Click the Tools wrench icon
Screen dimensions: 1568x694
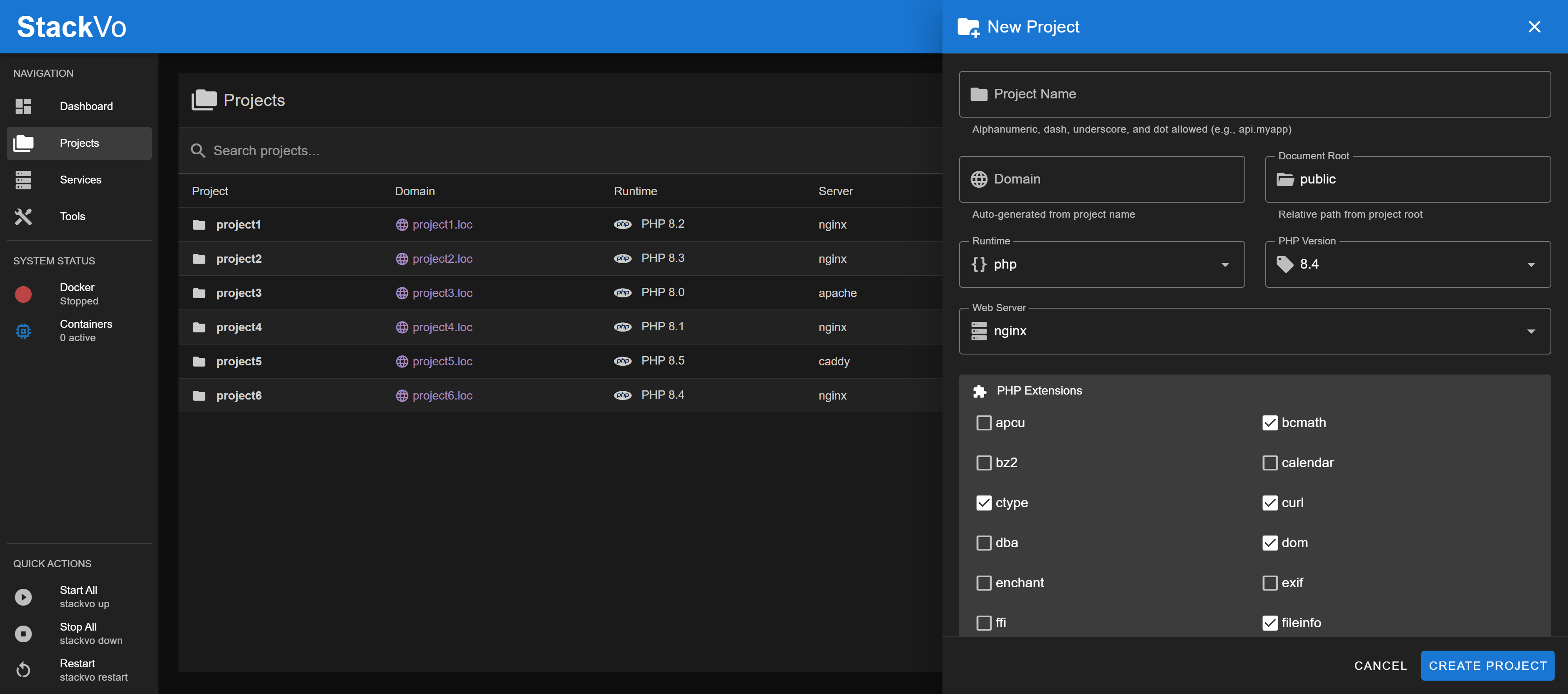tap(23, 216)
